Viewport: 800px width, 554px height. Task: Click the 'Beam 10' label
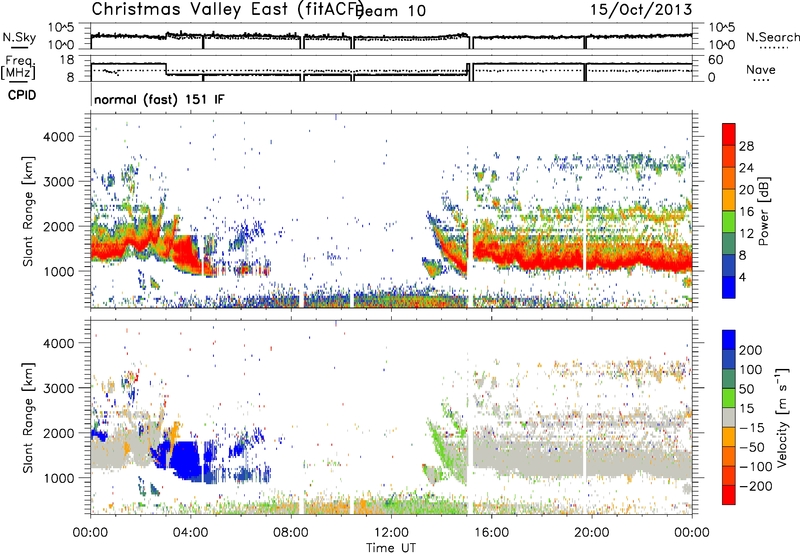390,11
